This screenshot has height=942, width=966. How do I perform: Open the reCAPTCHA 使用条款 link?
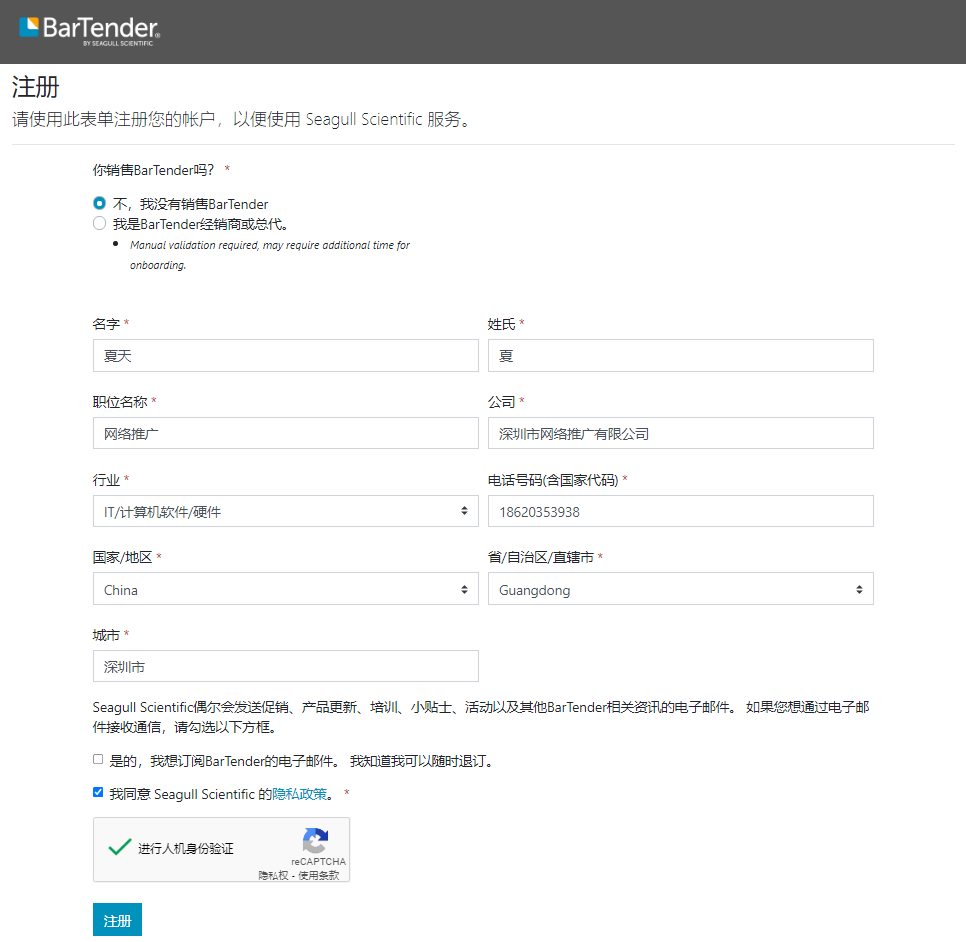319,875
